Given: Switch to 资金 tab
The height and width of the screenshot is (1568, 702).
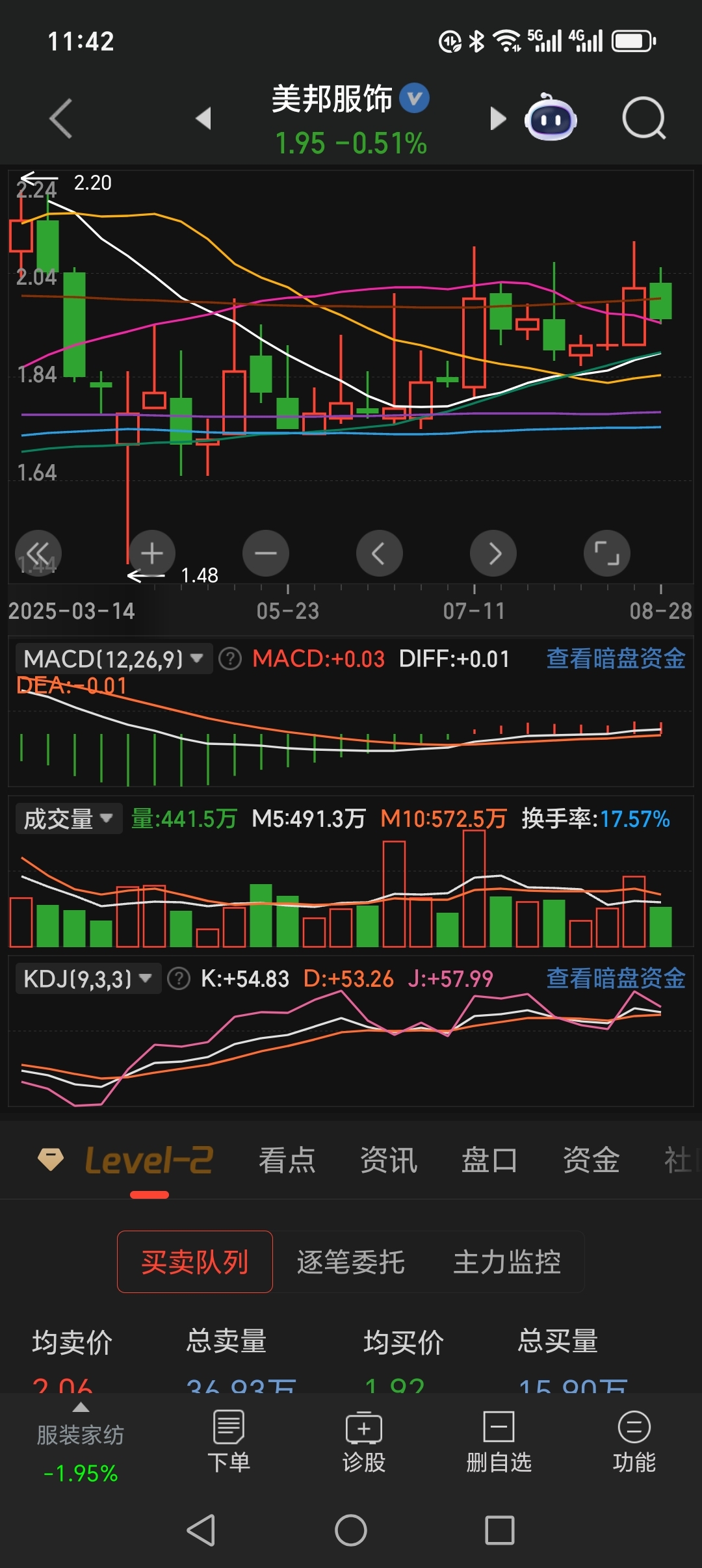Looking at the screenshot, I should click(591, 1160).
